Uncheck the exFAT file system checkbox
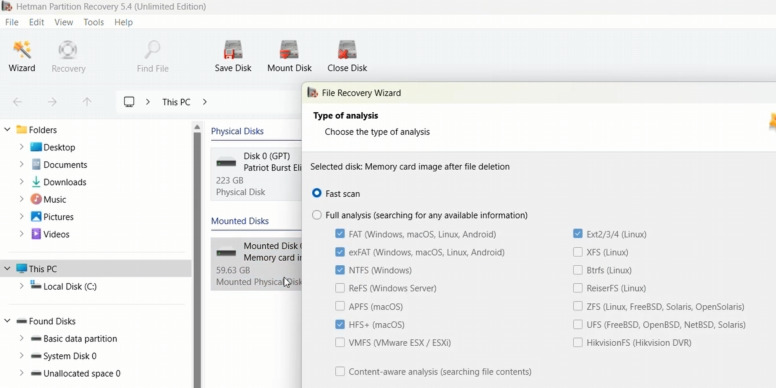The image size is (776, 388). (x=340, y=252)
